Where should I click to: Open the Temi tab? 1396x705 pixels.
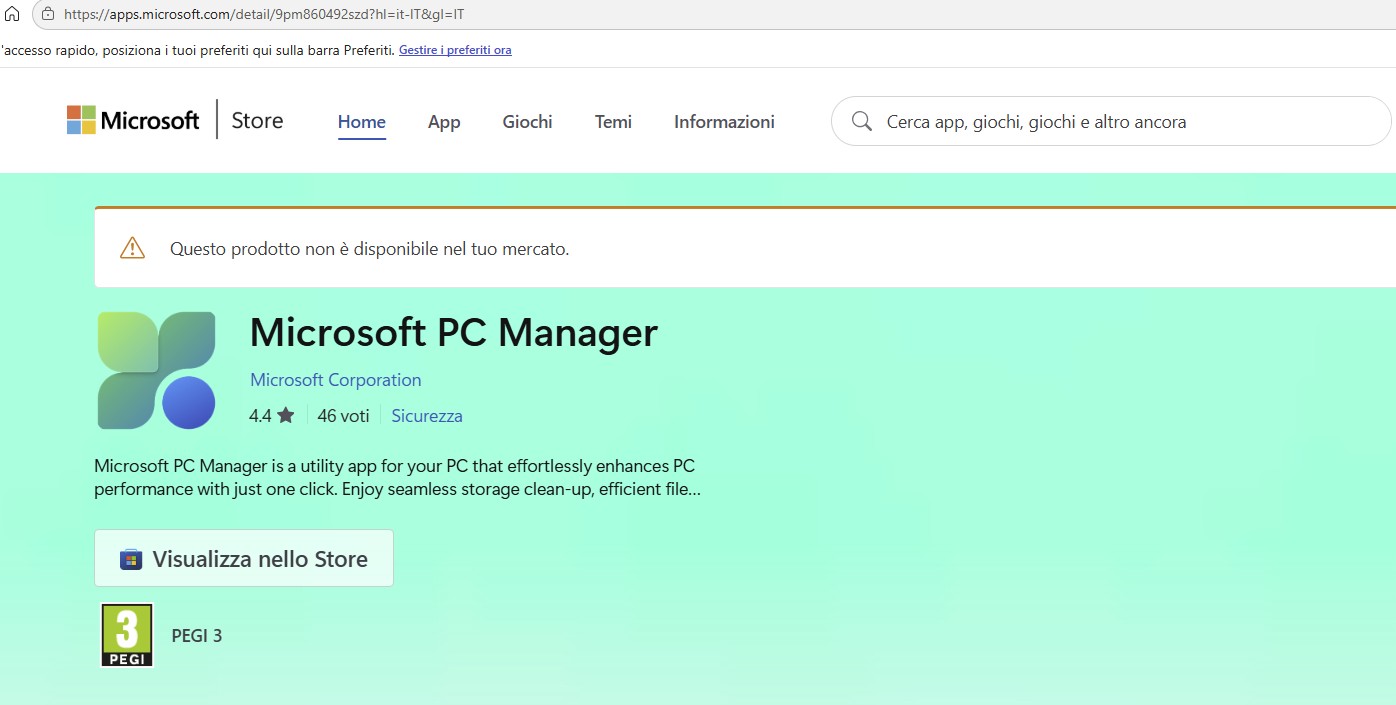(613, 122)
